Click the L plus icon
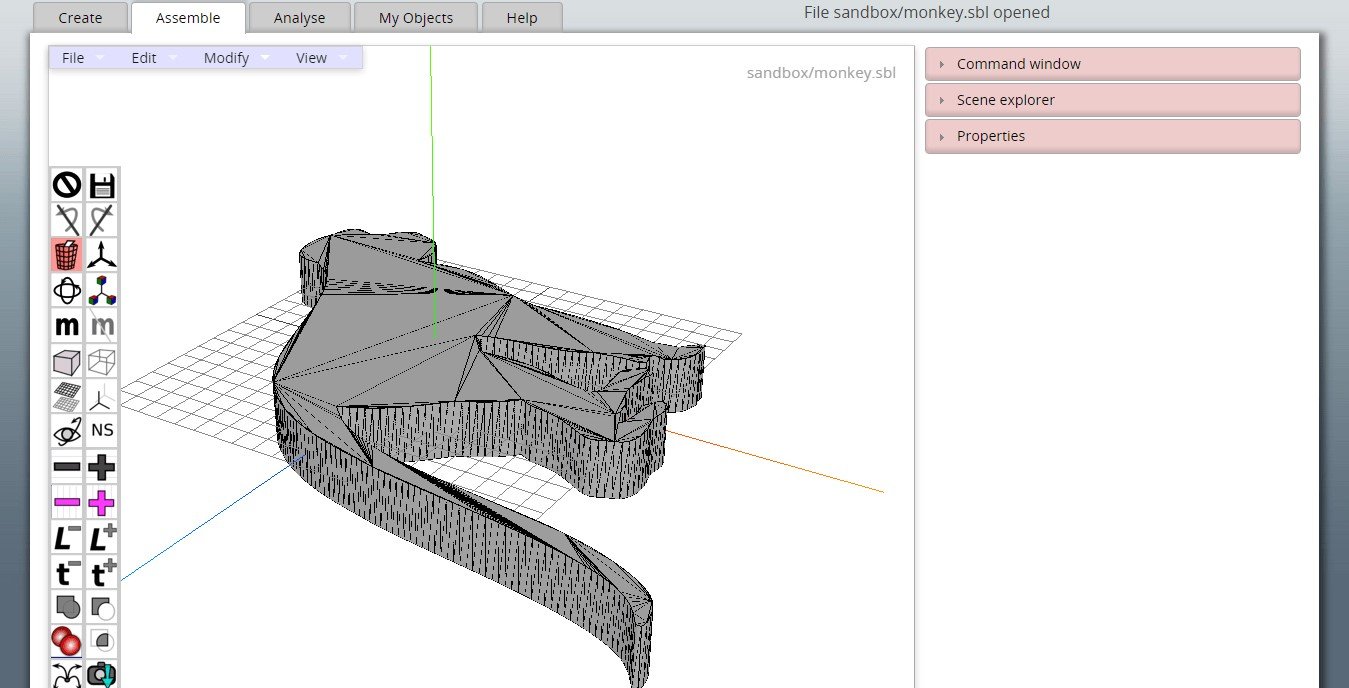 point(102,538)
